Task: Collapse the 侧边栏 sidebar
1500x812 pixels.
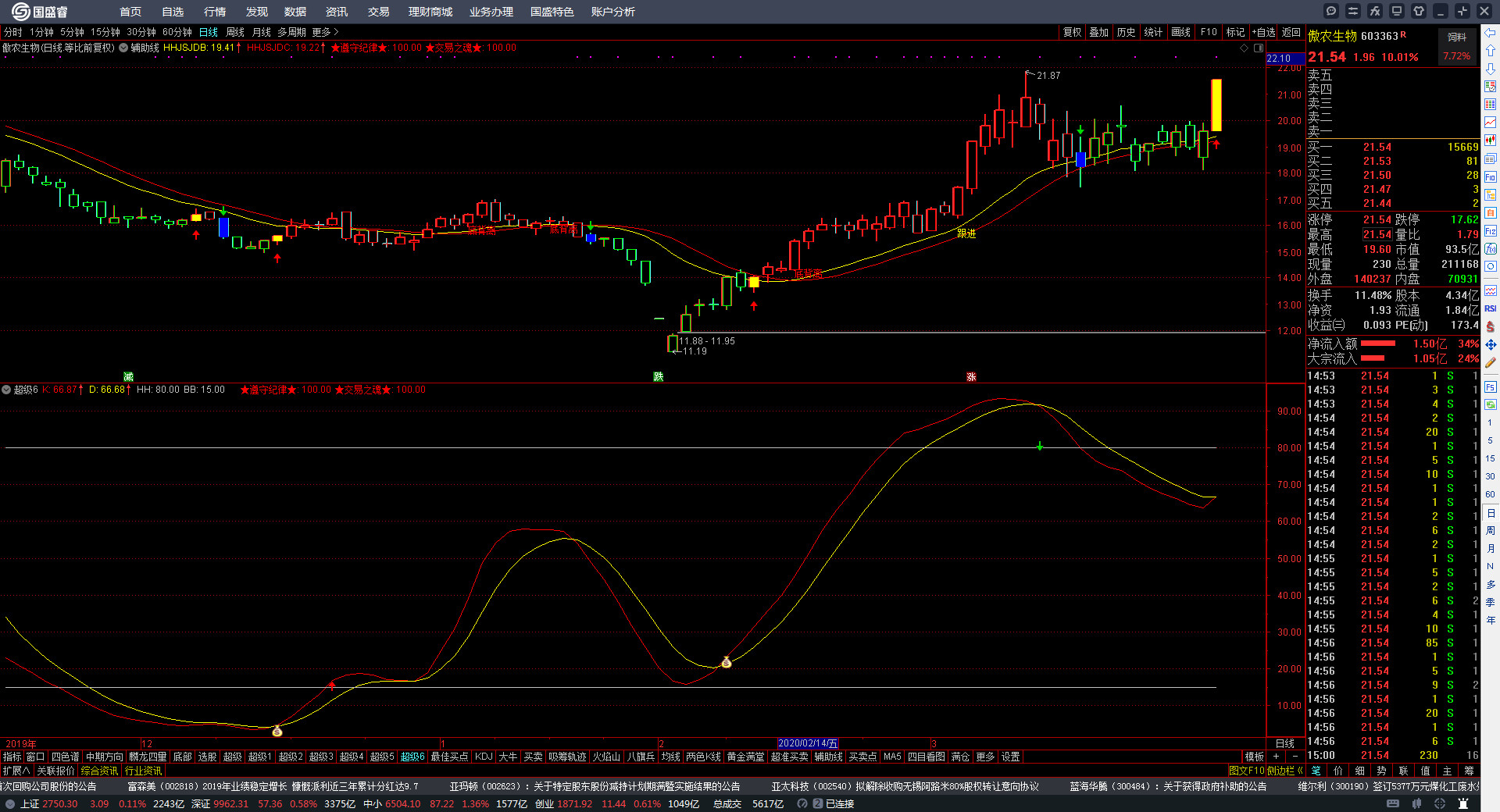Action: coord(1285,771)
